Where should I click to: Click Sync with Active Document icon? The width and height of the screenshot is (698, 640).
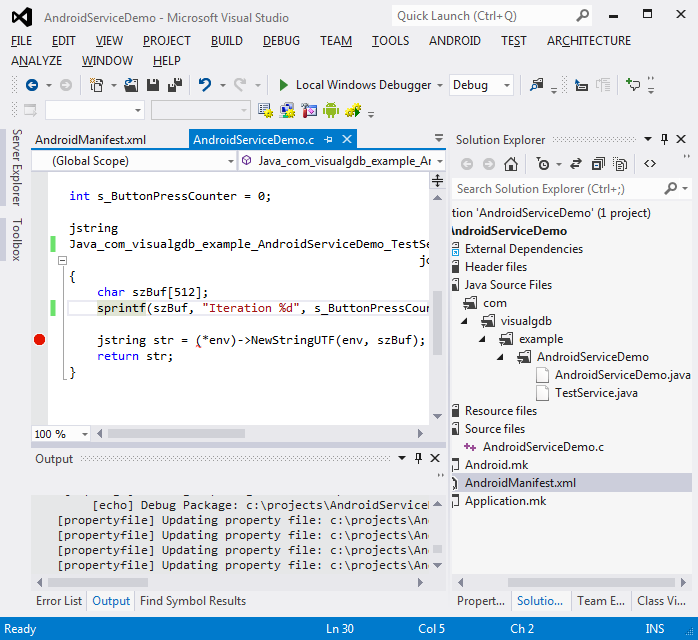tap(576, 164)
